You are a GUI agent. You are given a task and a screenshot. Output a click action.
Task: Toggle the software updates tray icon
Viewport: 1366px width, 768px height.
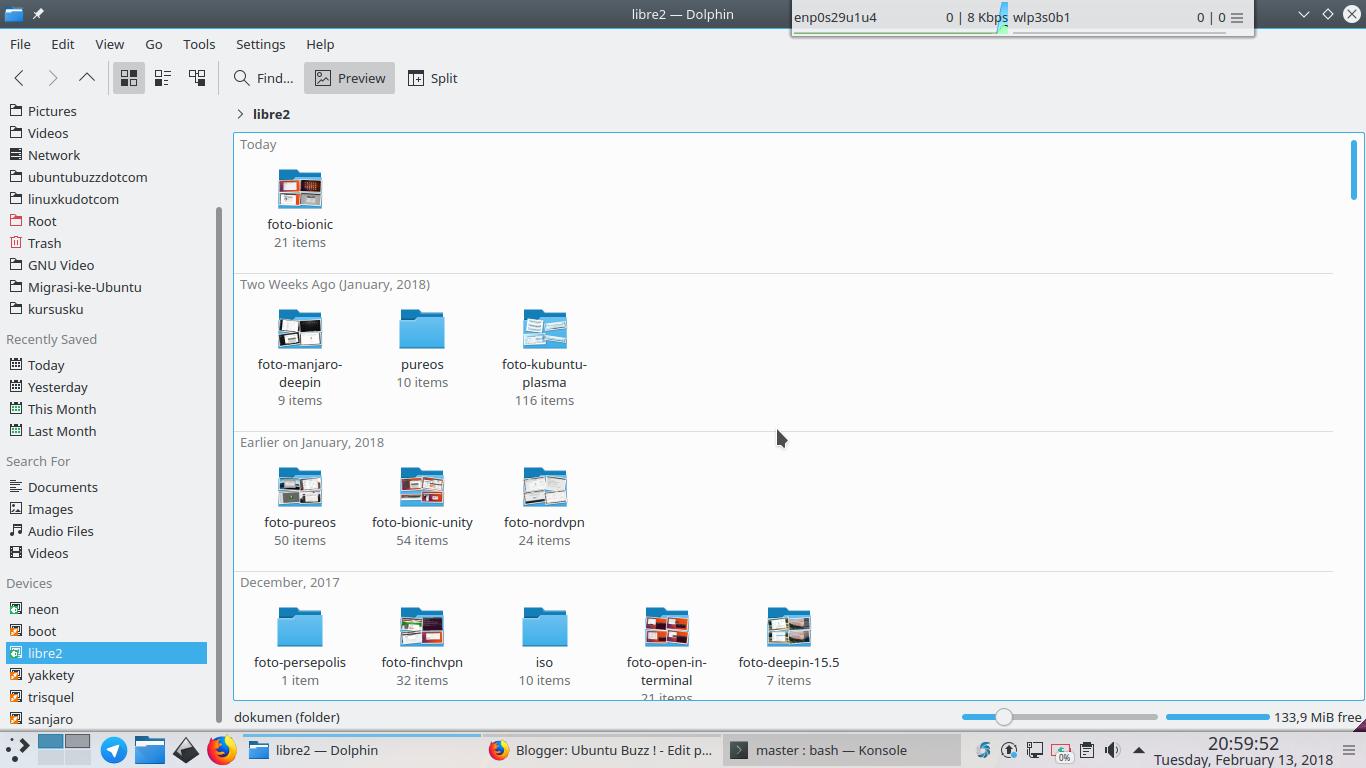[x=1009, y=750]
